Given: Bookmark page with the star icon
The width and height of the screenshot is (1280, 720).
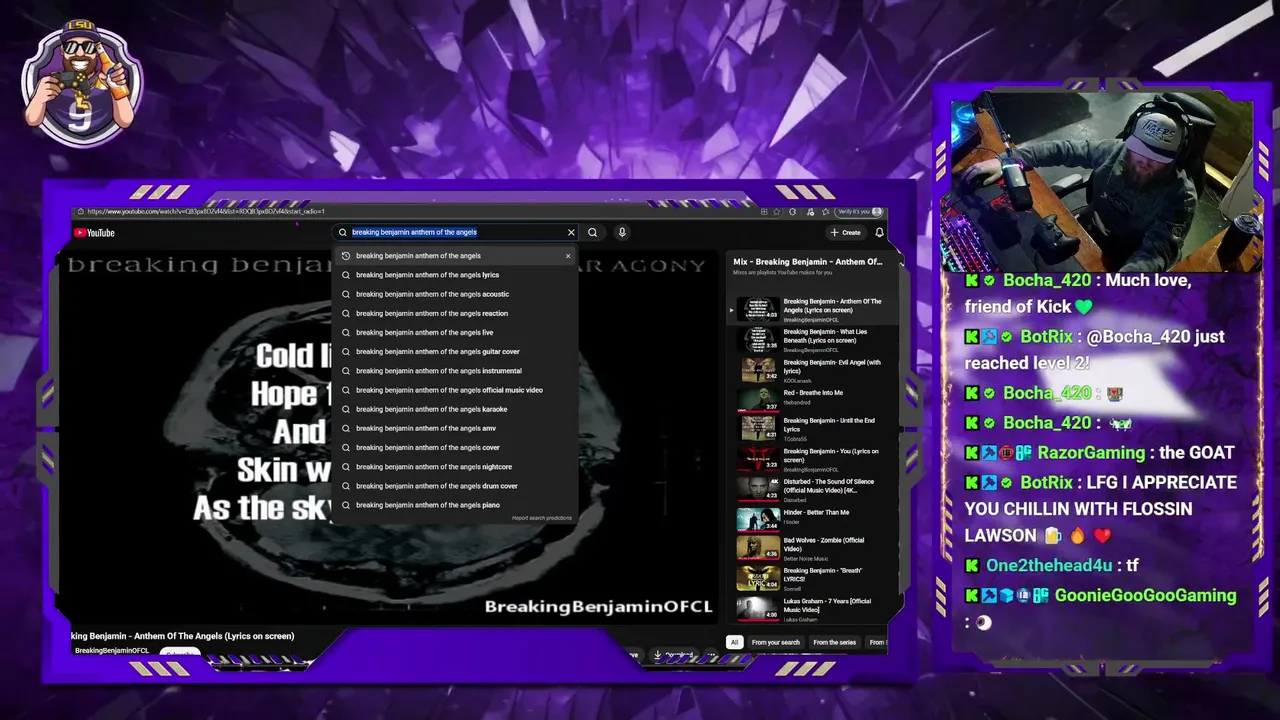Looking at the screenshot, I should (776, 212).
